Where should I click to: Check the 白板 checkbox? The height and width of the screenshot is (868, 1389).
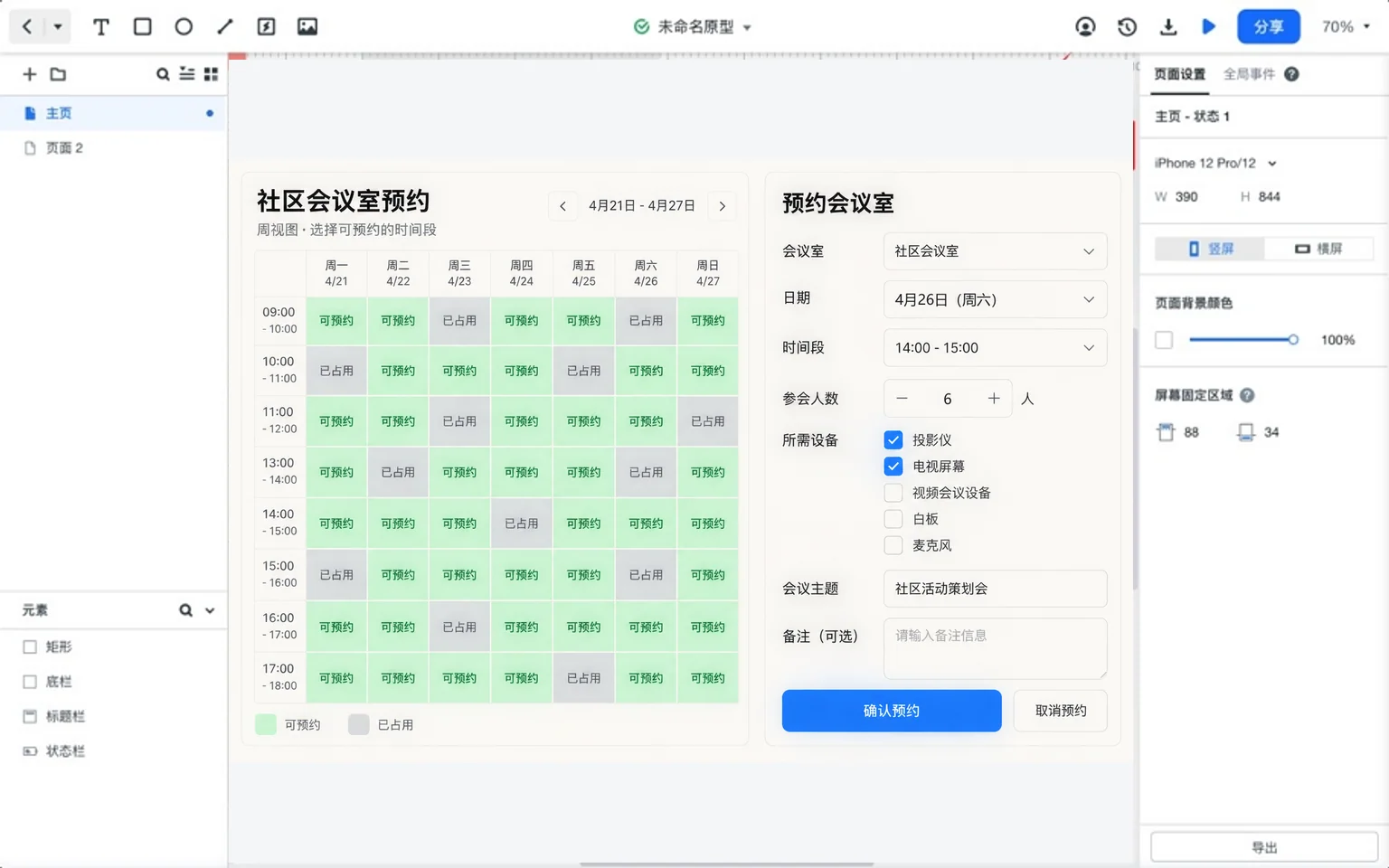[893, 519]
